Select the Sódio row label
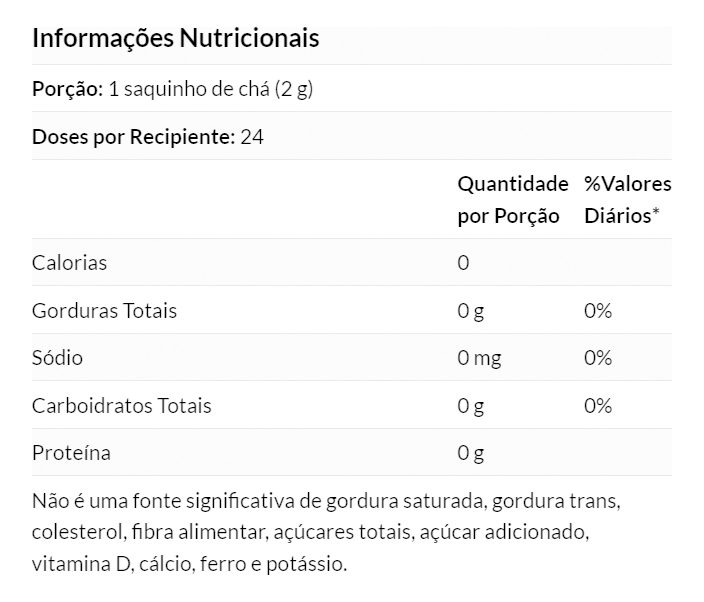This screenshot has height=602, width=704. coord(57,358)
